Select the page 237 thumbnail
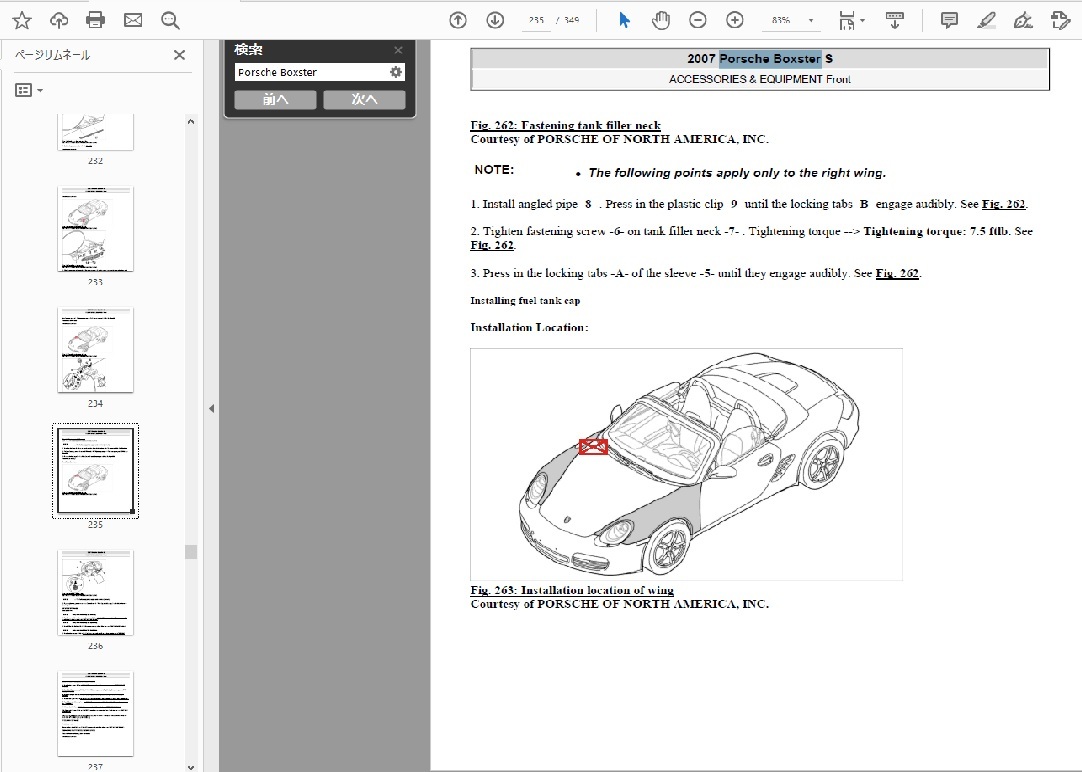Viewport: 1082px width, 772px height. click(x=95, y=714)
